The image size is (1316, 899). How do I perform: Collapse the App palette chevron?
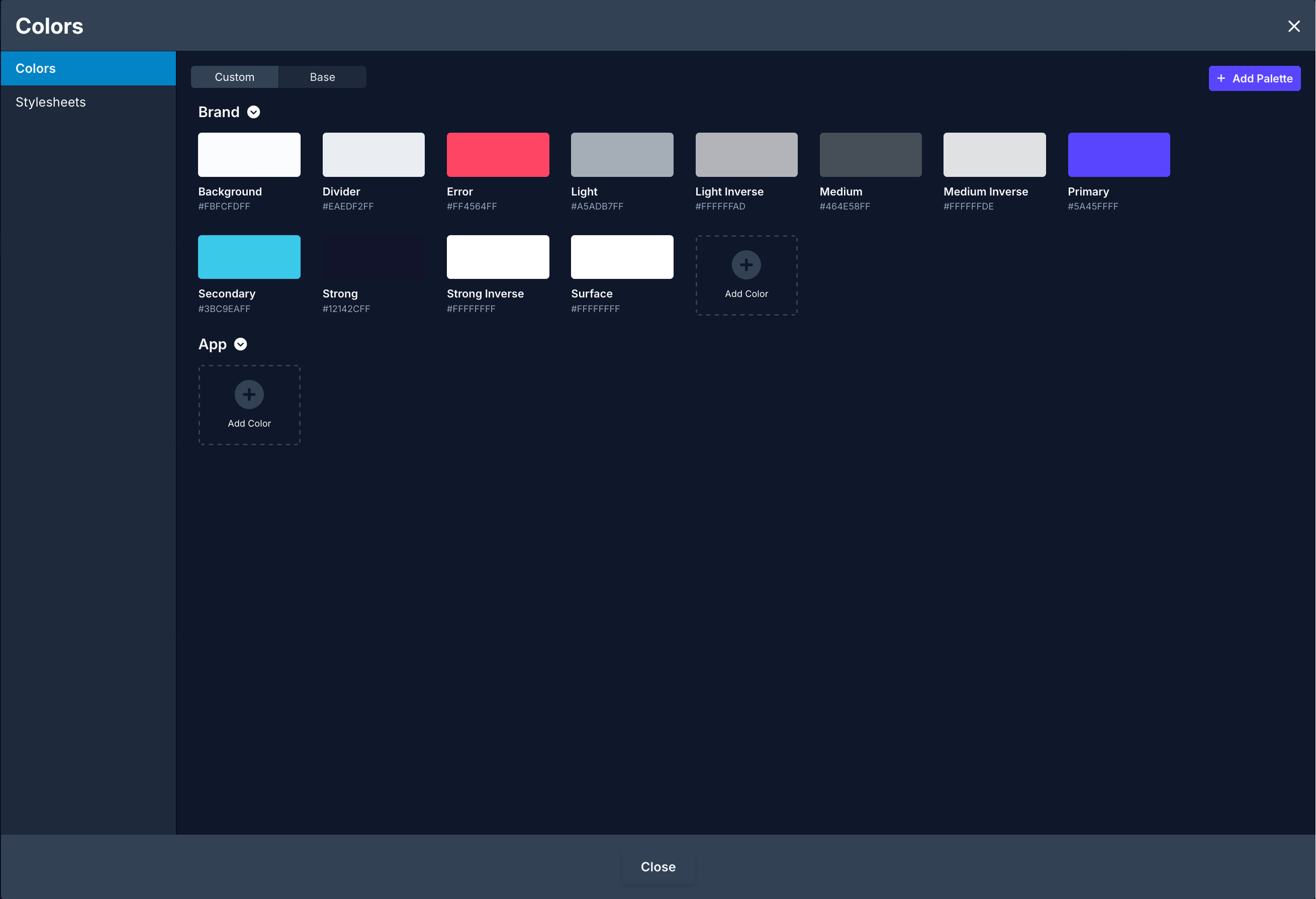click(241, 344)
